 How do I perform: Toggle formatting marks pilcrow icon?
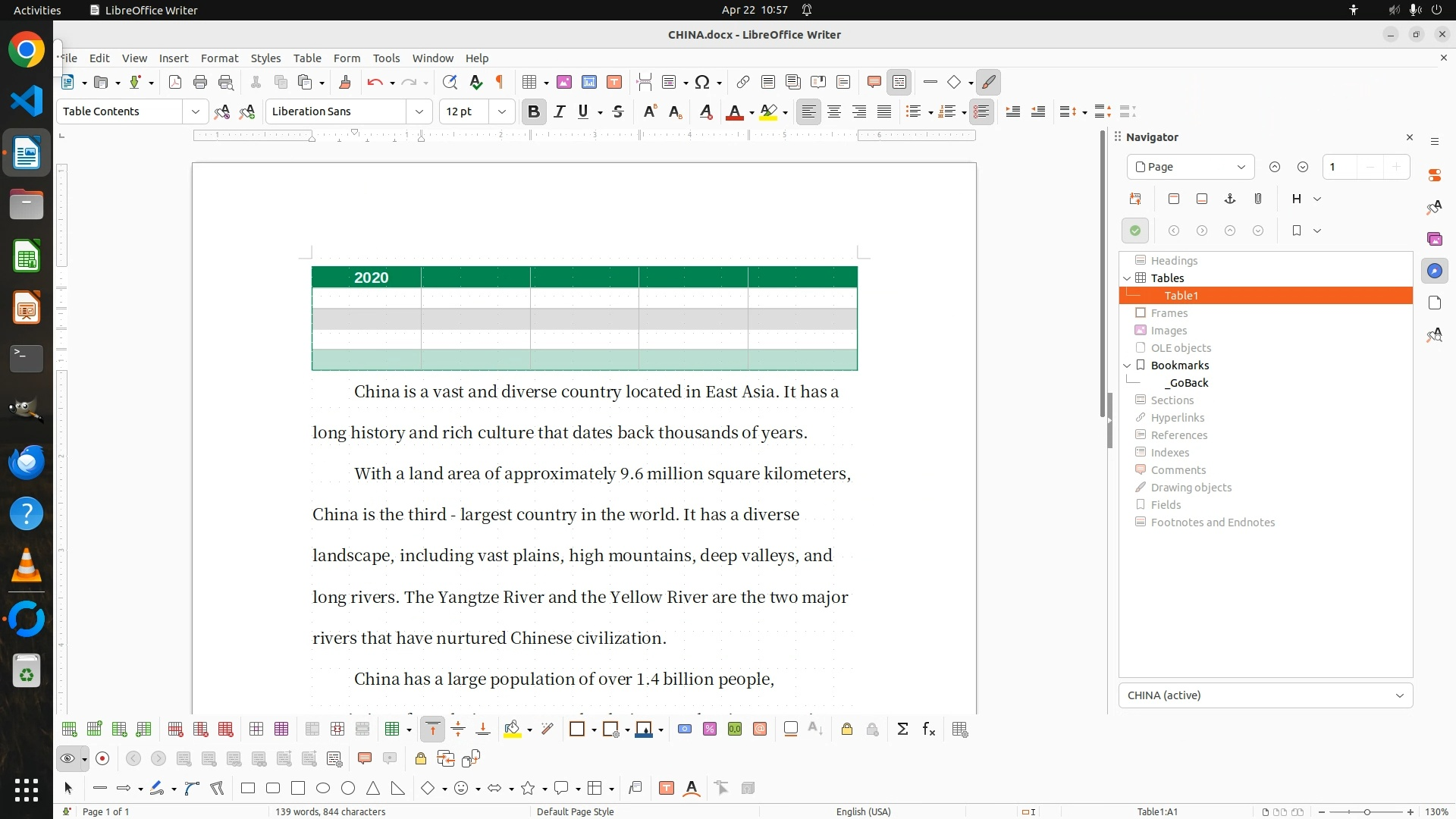pos(500,83)
